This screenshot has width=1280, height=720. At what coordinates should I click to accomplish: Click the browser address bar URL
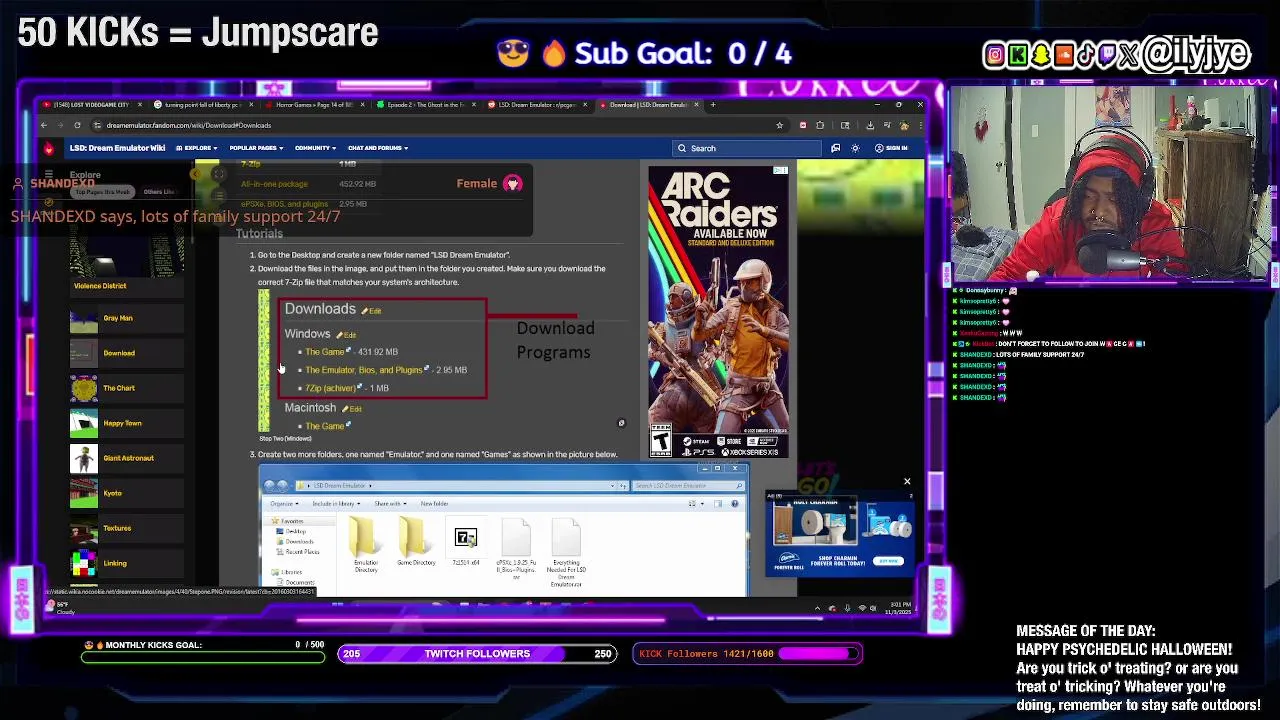point(189,125)
